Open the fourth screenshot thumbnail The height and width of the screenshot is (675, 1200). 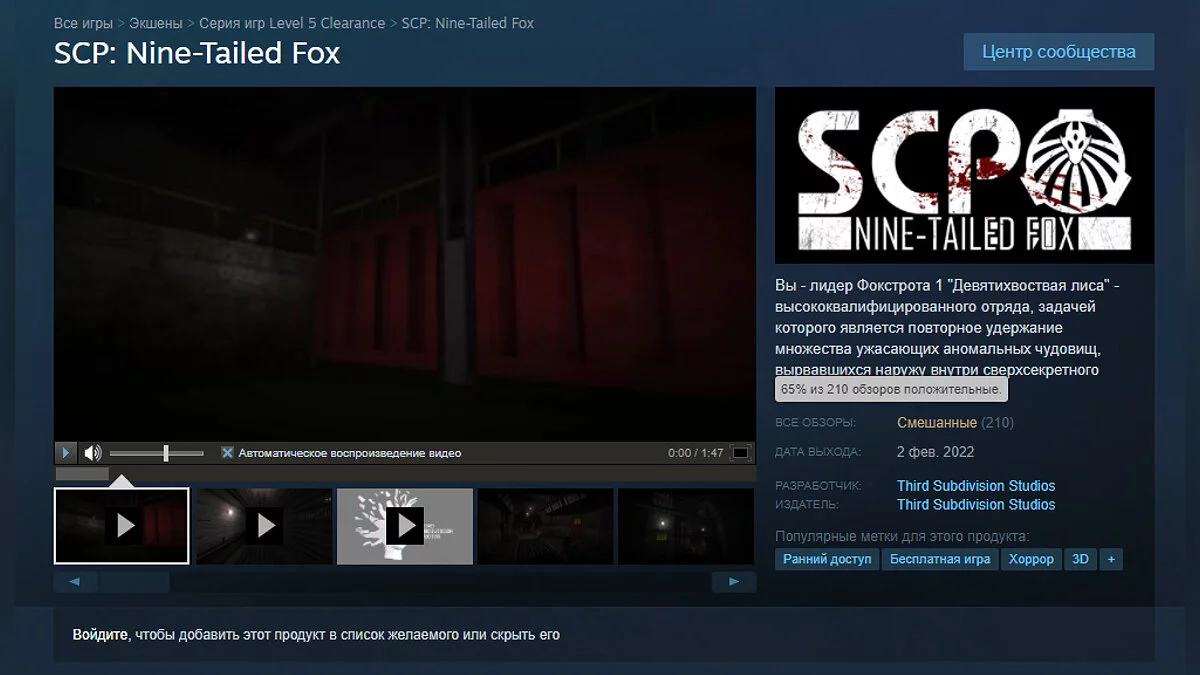click(x=546, y=526)
